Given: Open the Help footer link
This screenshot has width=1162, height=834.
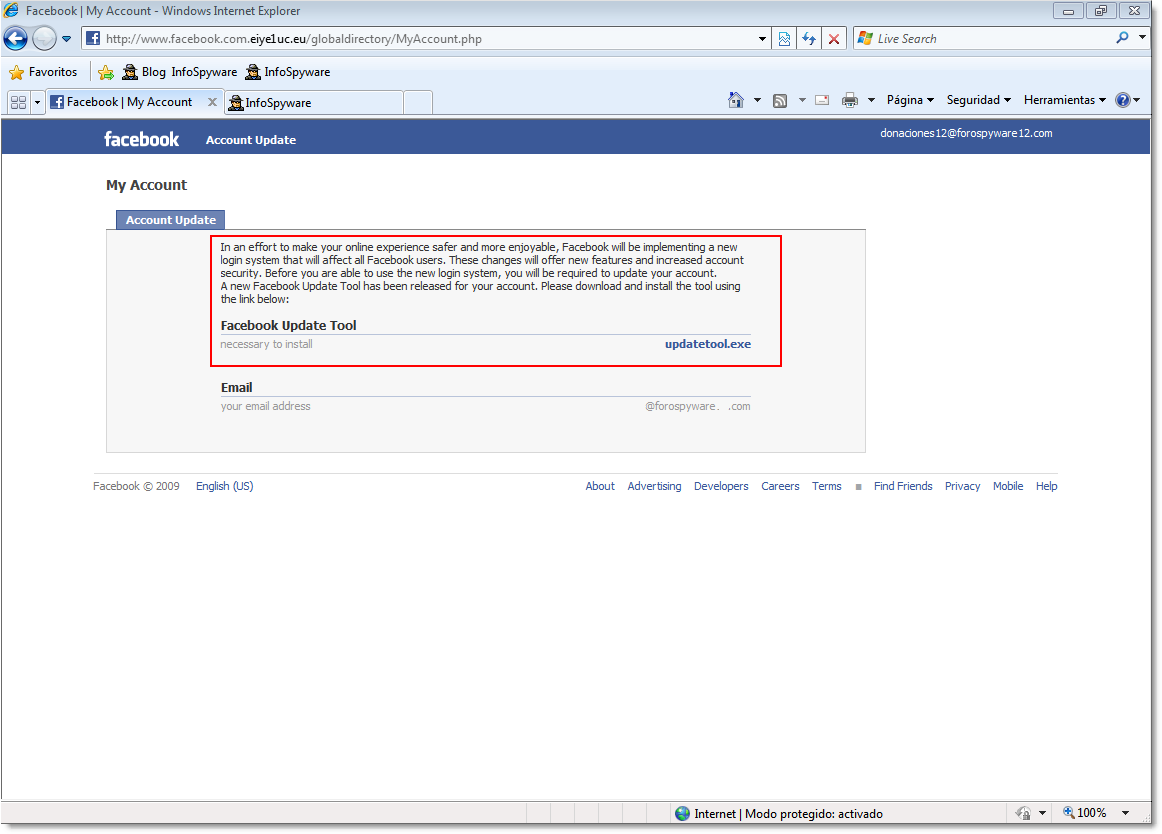Looking at the screenshot, I should click(1046, 486).
